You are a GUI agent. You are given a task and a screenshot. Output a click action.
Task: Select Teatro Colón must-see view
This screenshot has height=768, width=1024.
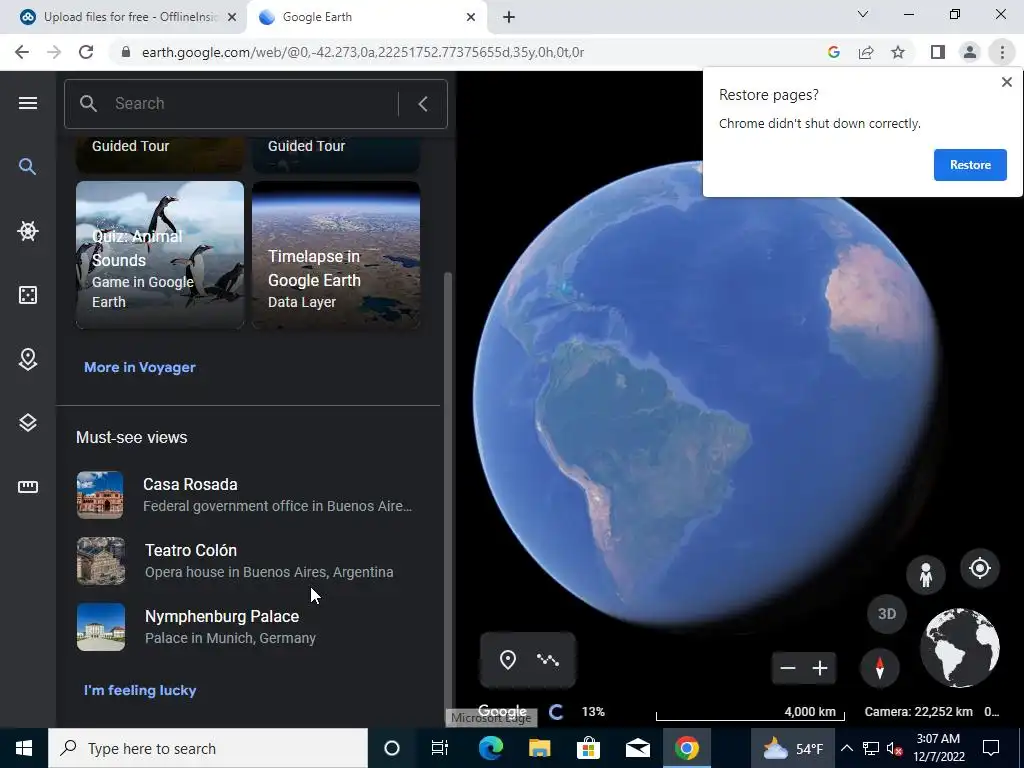(248, 560)
